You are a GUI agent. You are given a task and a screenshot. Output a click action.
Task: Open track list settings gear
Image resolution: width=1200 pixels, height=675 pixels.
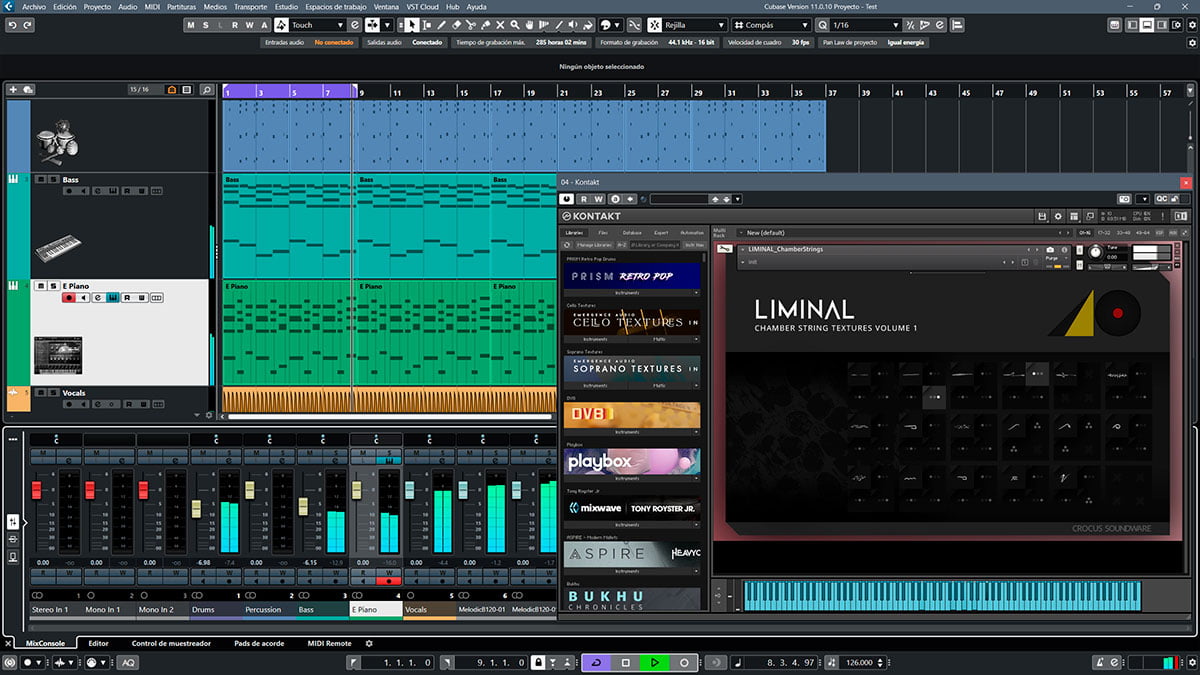pos(209,414)
